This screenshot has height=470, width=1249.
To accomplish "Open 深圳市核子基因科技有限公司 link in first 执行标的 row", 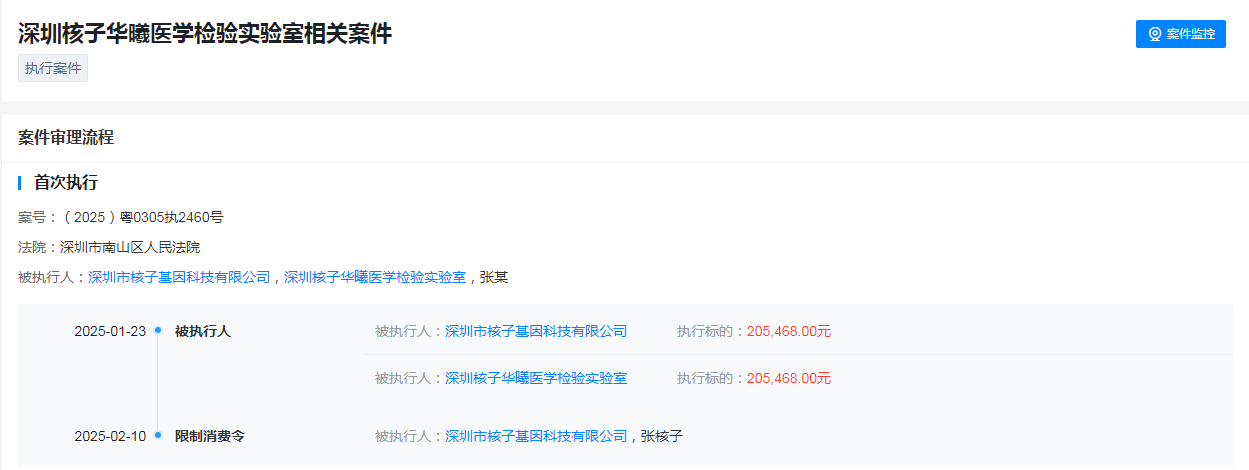I will 536,331.
